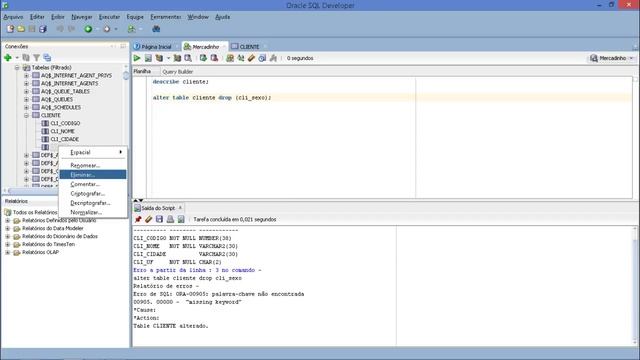Open the Arquivo menu
640x360 pixels.
tap(13, 17)
